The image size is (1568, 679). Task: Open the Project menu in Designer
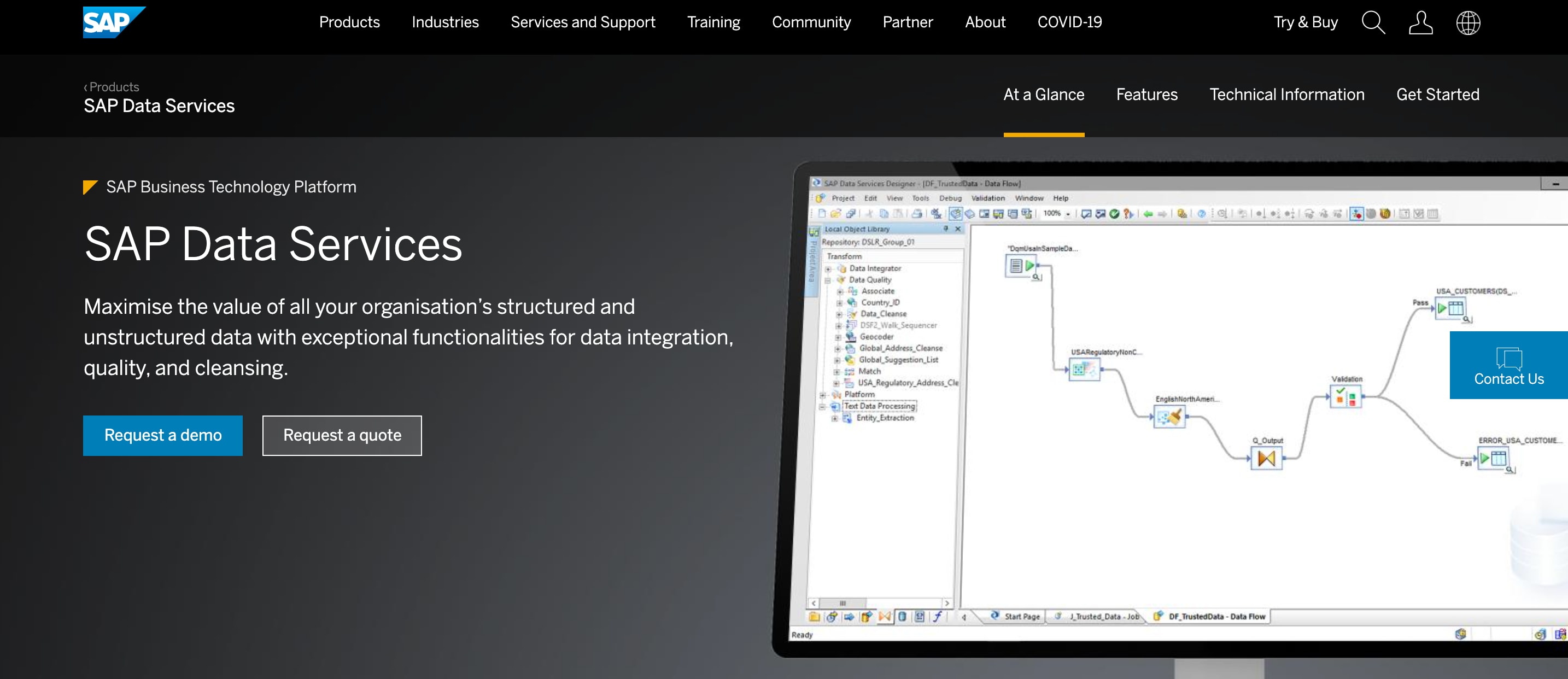[843, 198]
